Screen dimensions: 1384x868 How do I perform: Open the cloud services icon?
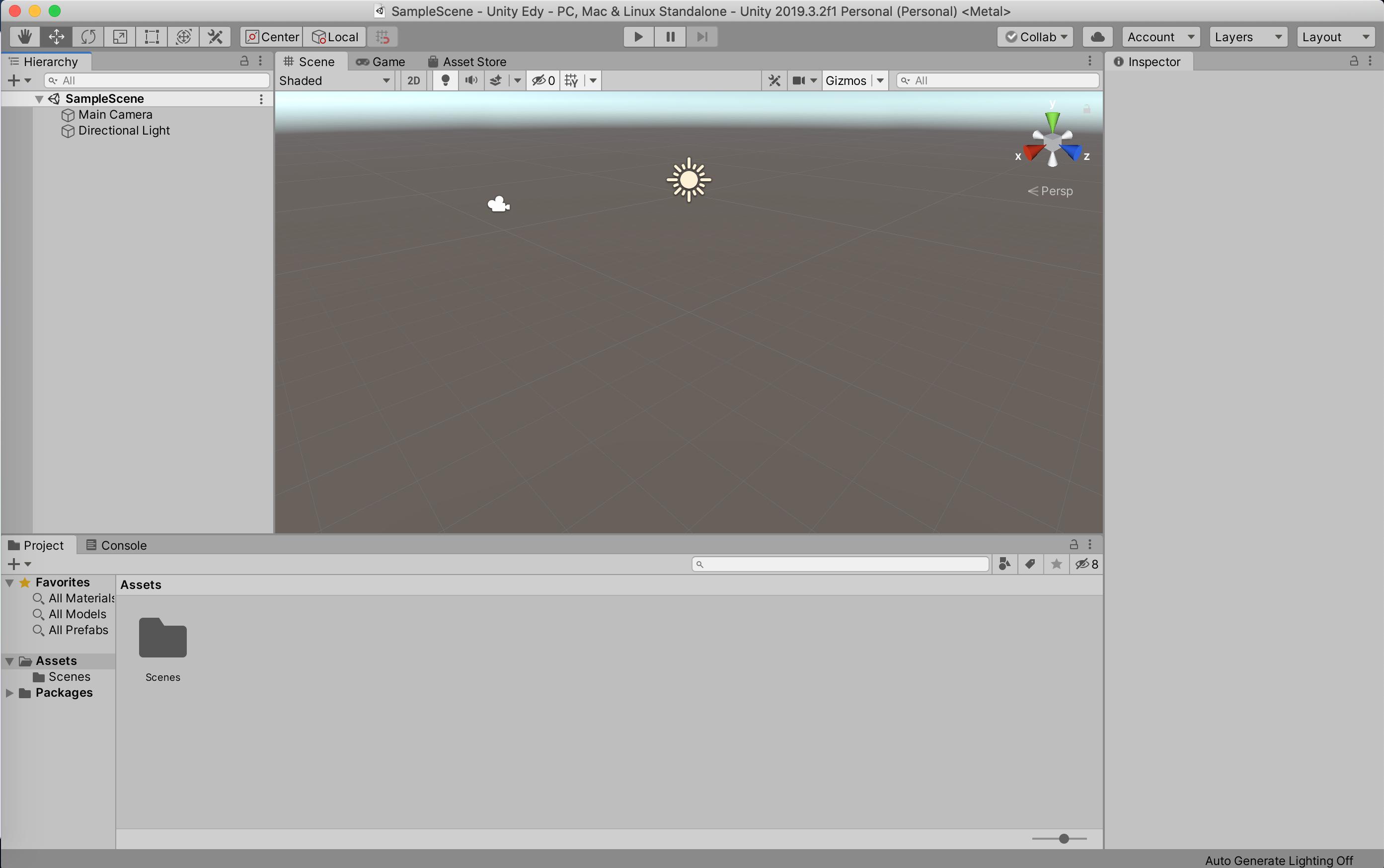[x=1097, y=37]
